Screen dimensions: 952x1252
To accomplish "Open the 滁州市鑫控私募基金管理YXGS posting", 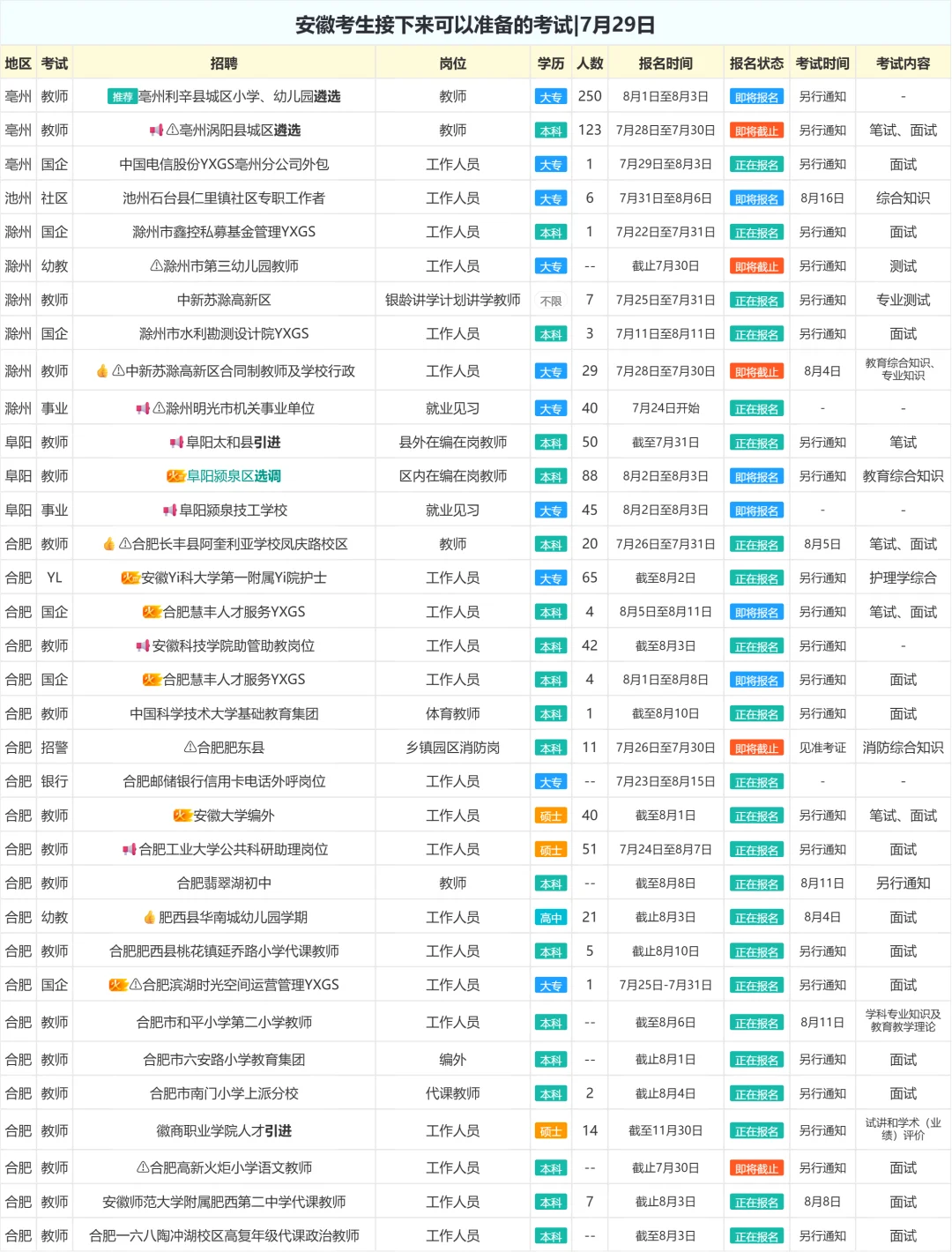I will [x=224, y=232].
